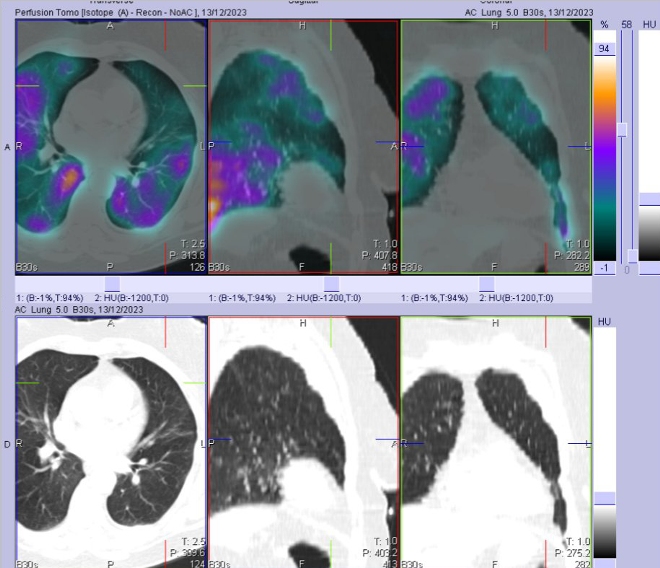Image resolution: width=660 pixels, height=568 pixels.
Task: Open the fused transverse perfusion view
Action: pos(111,147)
